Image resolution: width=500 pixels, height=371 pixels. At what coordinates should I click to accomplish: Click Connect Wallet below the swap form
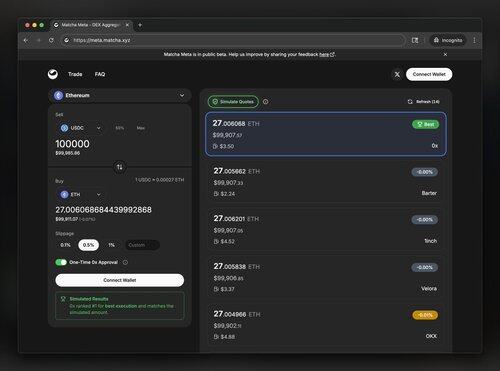click(x=120, y=280)
